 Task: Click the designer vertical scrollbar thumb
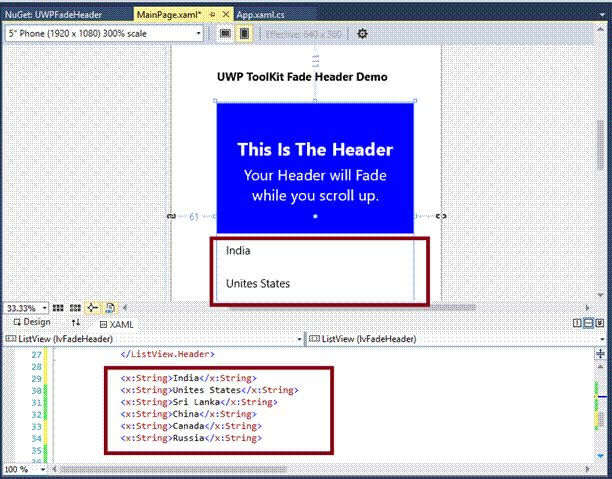point(600,144)
